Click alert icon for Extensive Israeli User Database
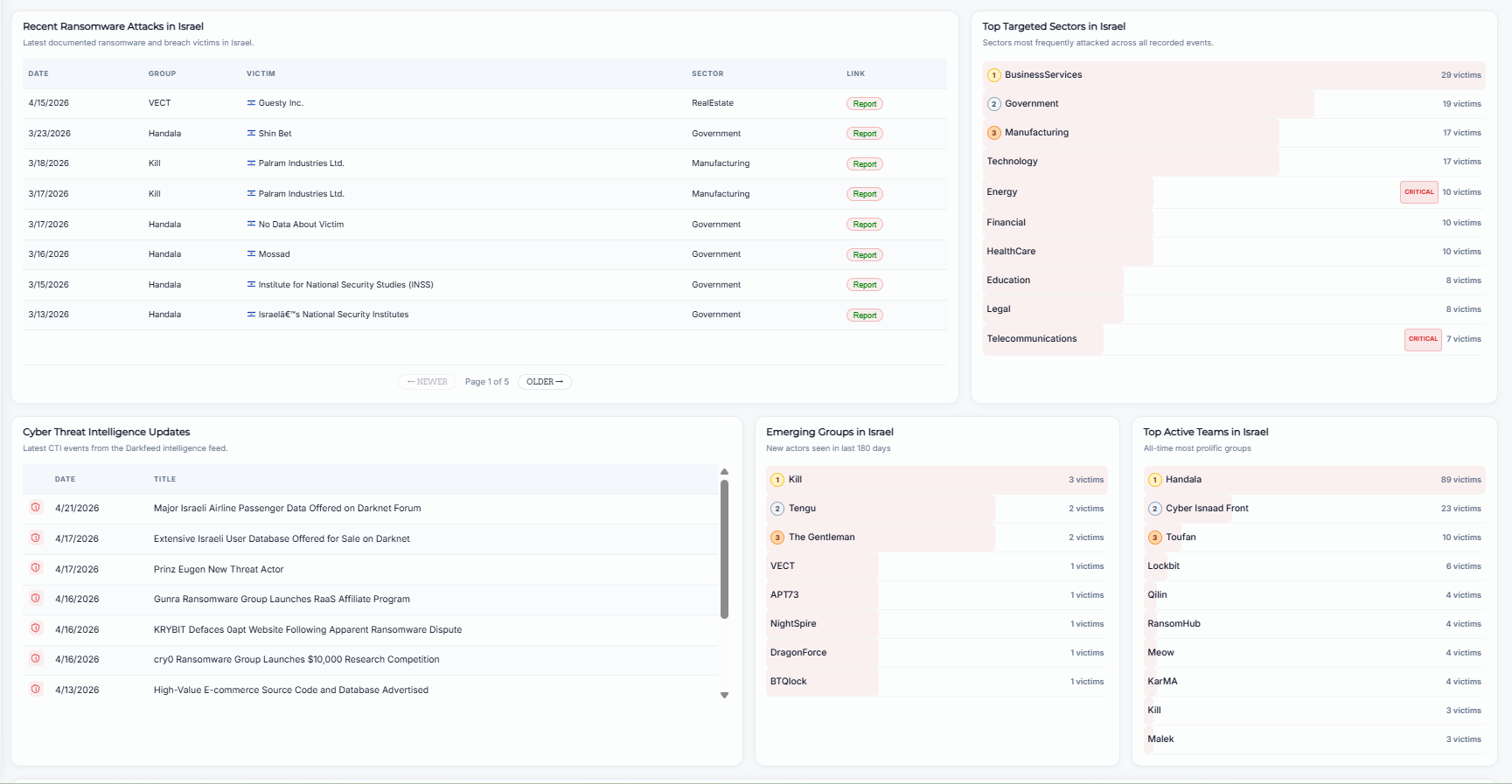This screenshot has width=1512, height=784. [x=36, y=538]
